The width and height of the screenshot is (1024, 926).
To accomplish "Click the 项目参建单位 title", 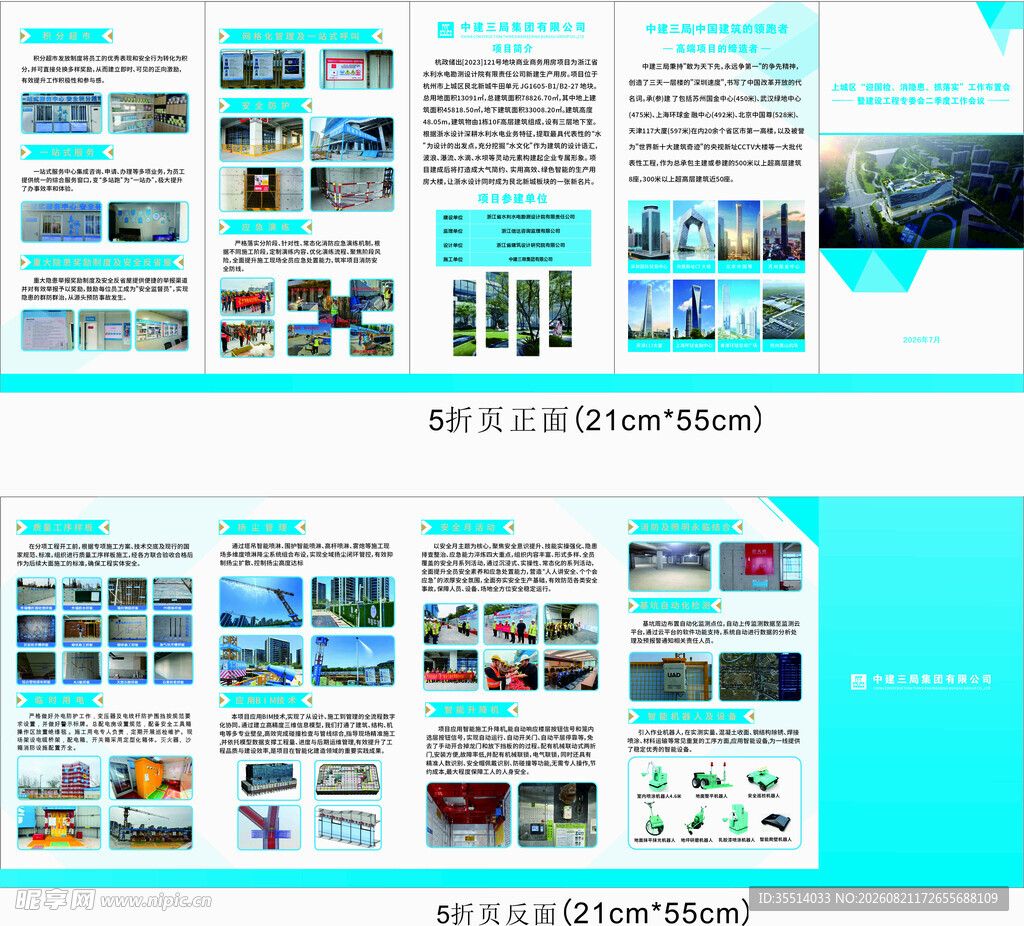I will pyautogui.click(x=512, y=198).
